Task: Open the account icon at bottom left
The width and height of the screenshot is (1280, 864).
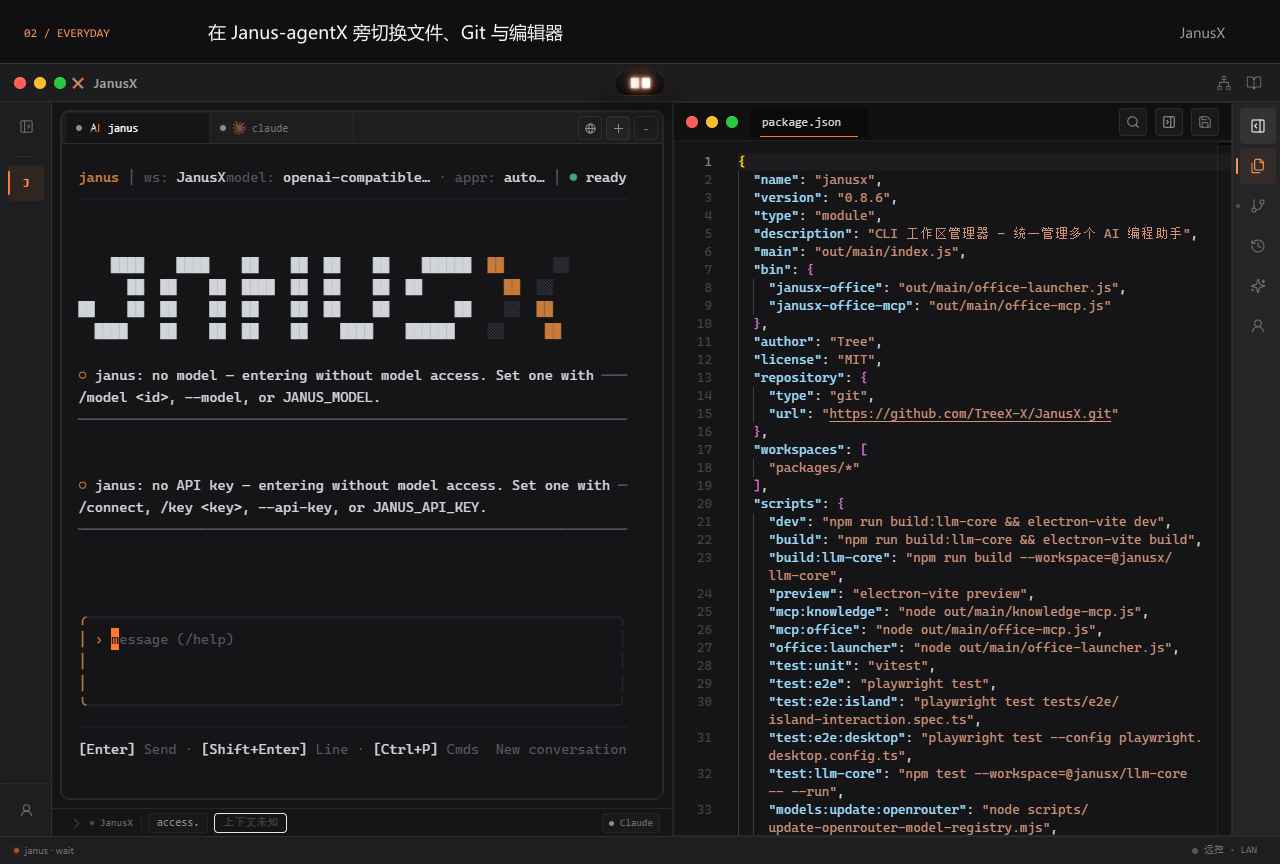Action: (27, 810)
